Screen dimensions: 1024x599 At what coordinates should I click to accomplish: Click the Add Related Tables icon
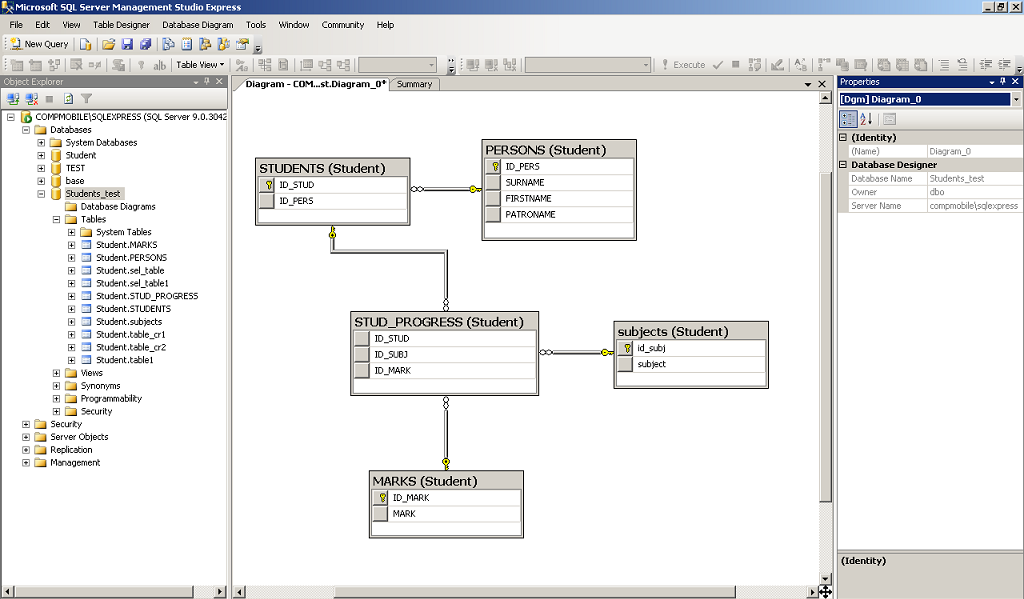(x=54, y=65)
